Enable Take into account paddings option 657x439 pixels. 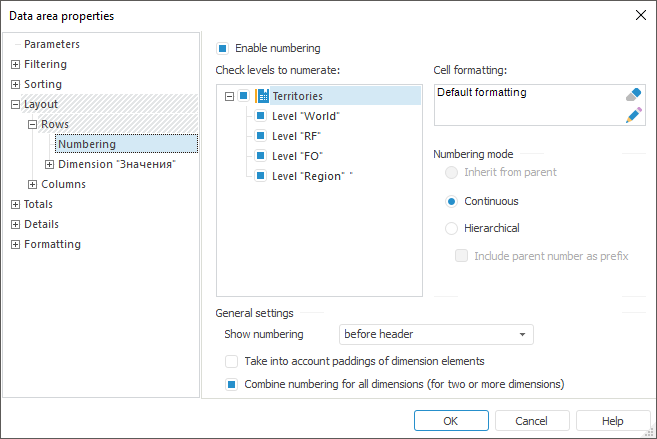pos(232,361)
